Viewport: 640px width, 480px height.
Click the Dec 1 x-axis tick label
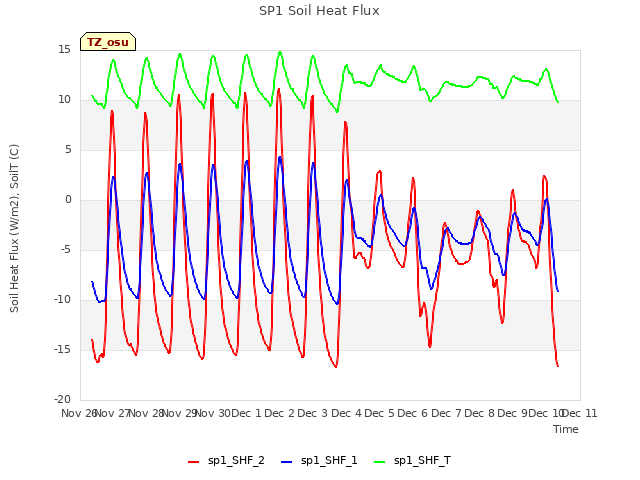pyautogui.click(x=246, y=413)
